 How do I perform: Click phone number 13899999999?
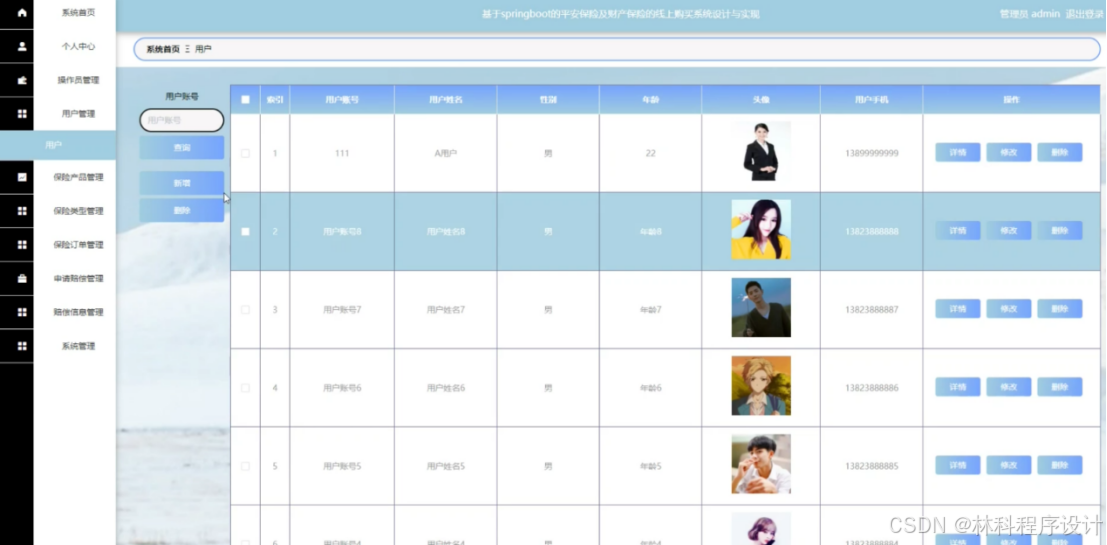click(871, 153)
